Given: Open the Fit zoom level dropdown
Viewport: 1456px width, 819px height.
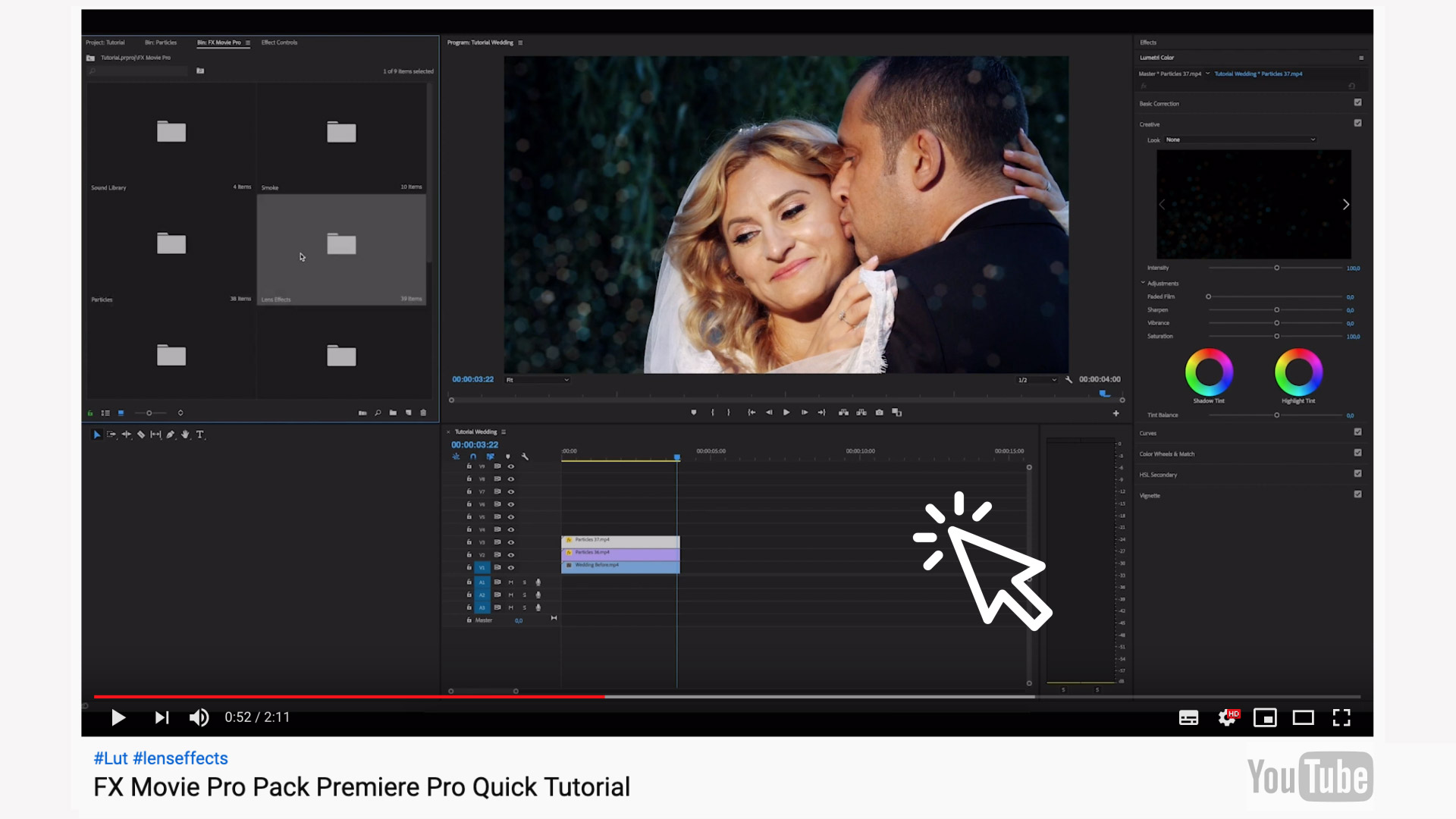Looking at the screenshot, I should point(538,380).
